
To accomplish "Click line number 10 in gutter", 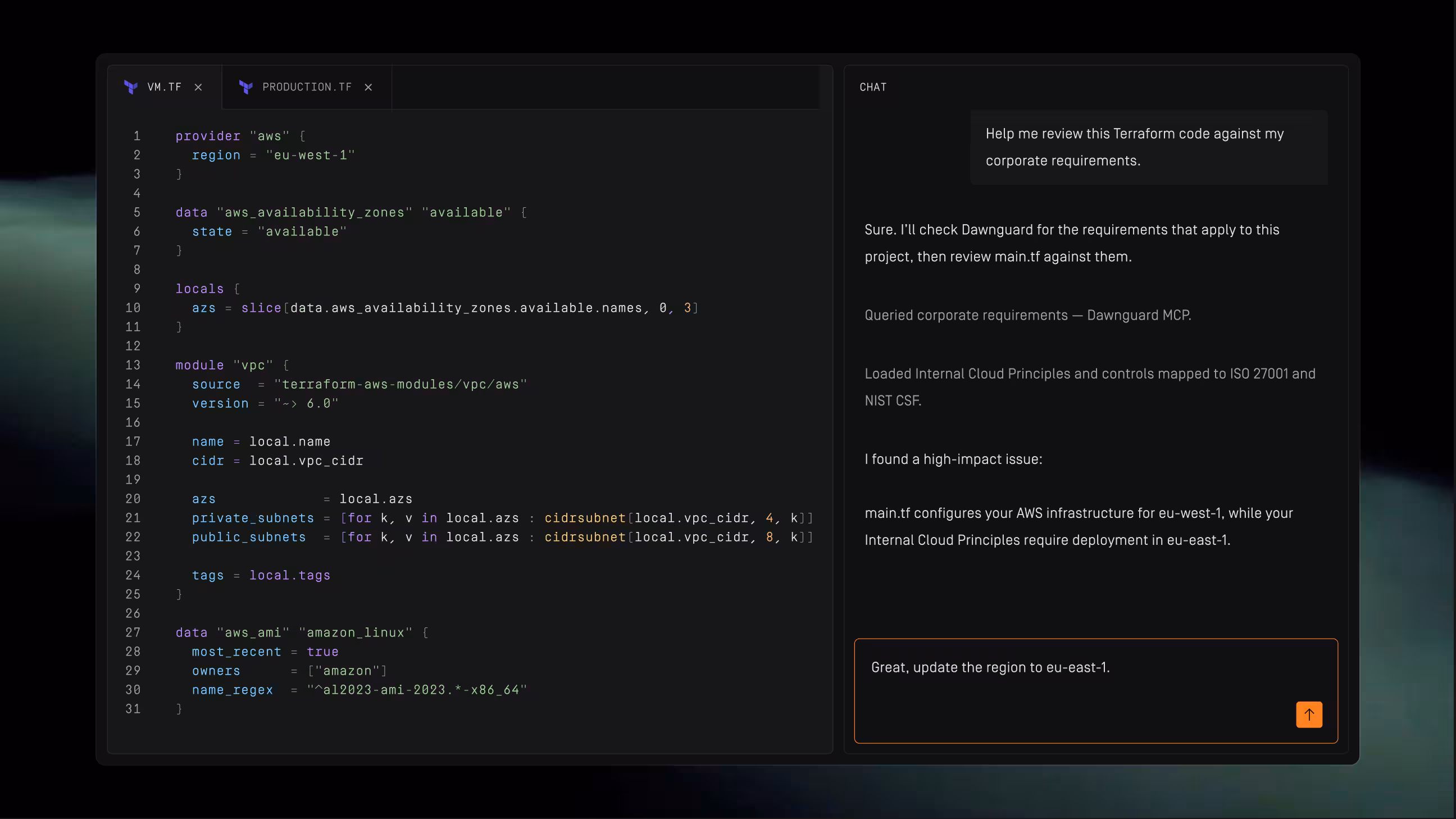I will tap(133, 308).
